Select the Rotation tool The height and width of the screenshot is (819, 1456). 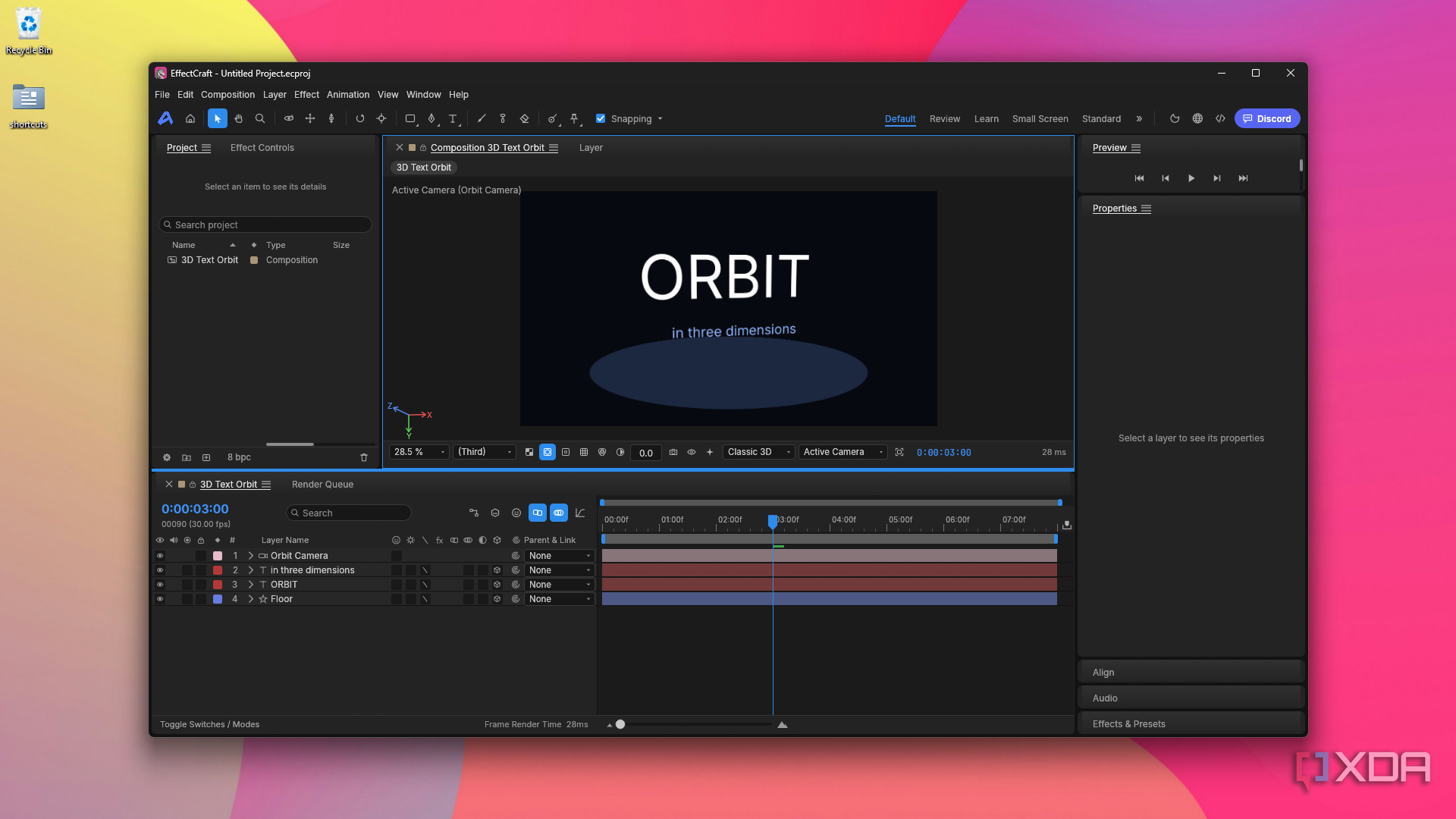pyautogui.click(x=360, y=118)
